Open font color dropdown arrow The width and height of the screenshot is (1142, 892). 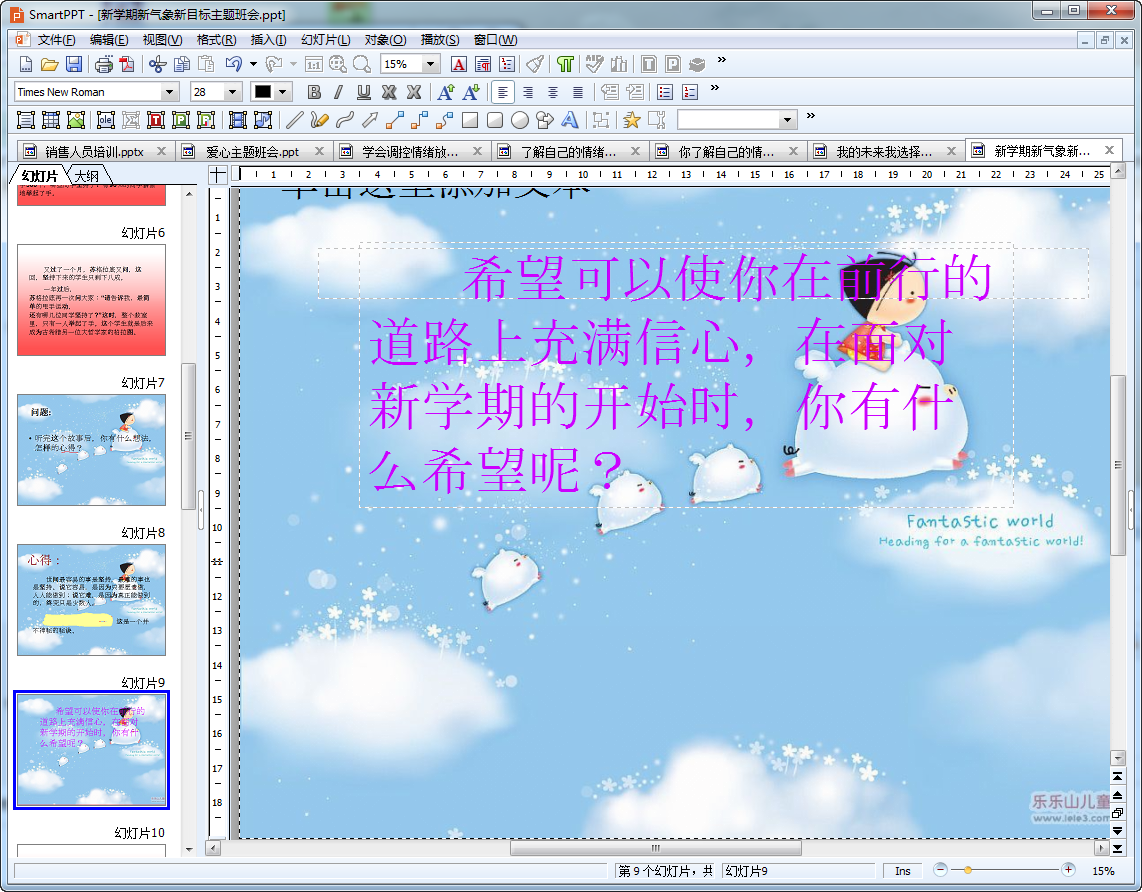(283, 92)
